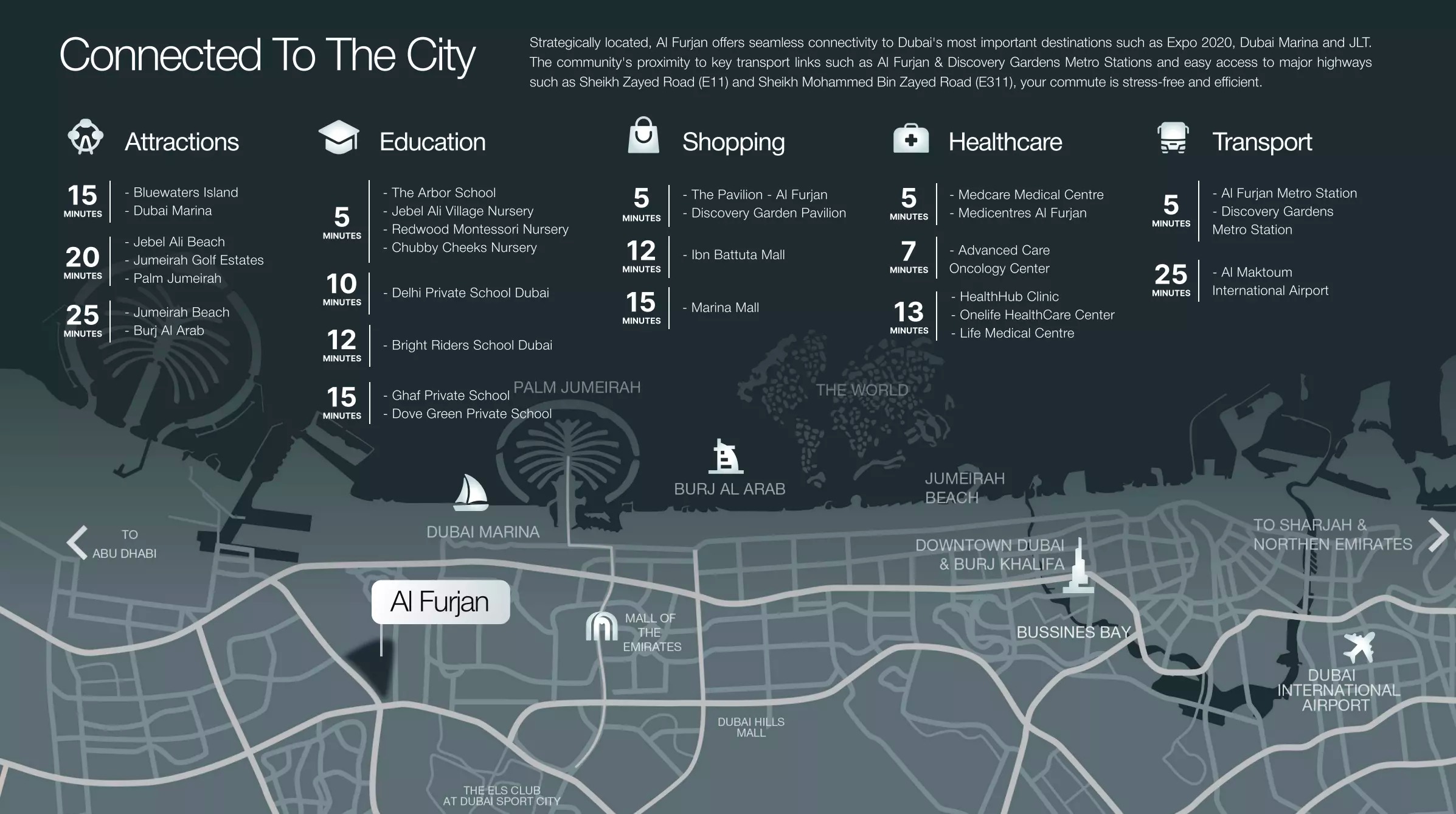Click the Connected To The City title
Image resolution: width=1456 pixels, height=814 pixels.
point(267,56)
